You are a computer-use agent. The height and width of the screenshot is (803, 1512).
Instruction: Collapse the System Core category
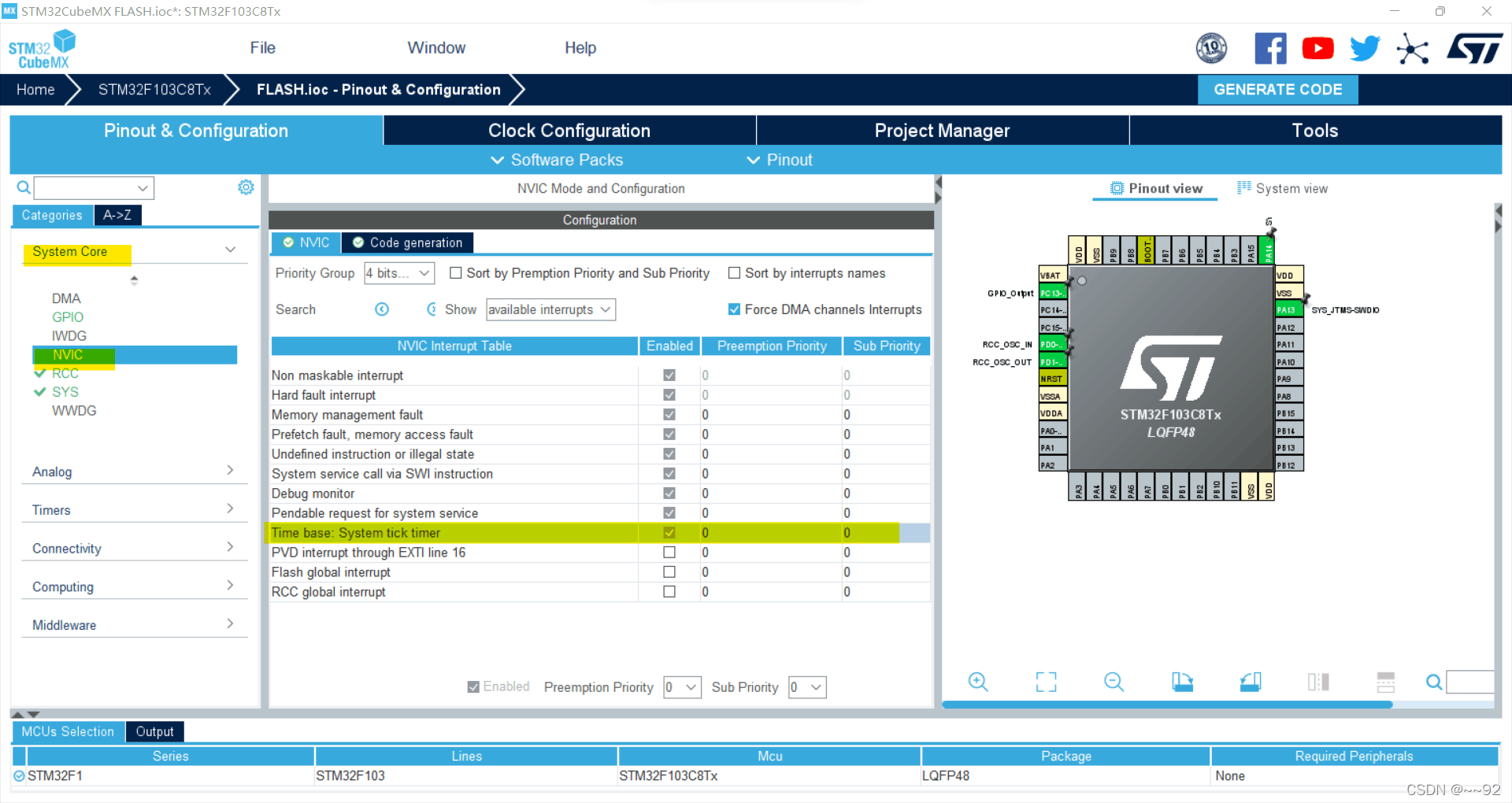click(230, 250)
